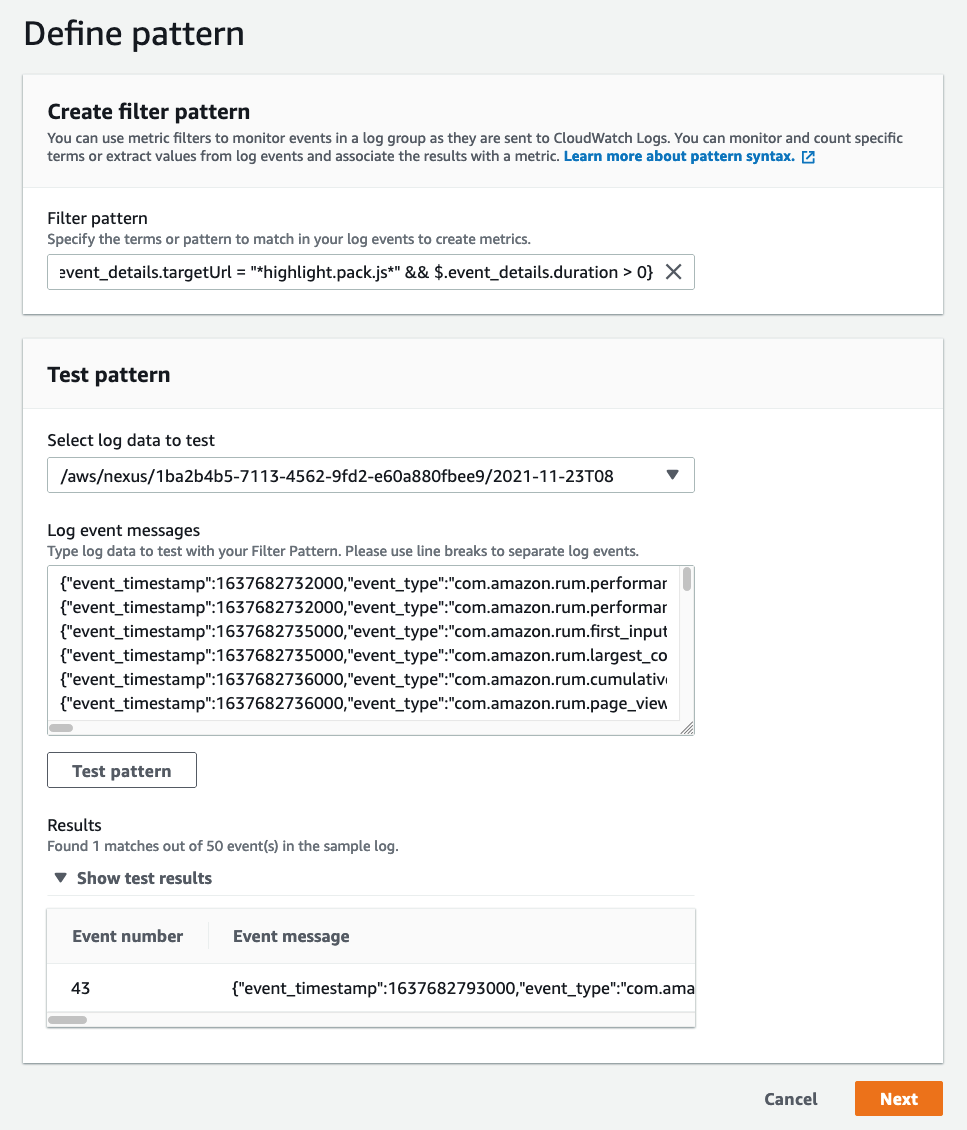Screen dimensions: 967x1130
Task: Select Cancel to discard the pattern
Action: (x=790, y=1098)
